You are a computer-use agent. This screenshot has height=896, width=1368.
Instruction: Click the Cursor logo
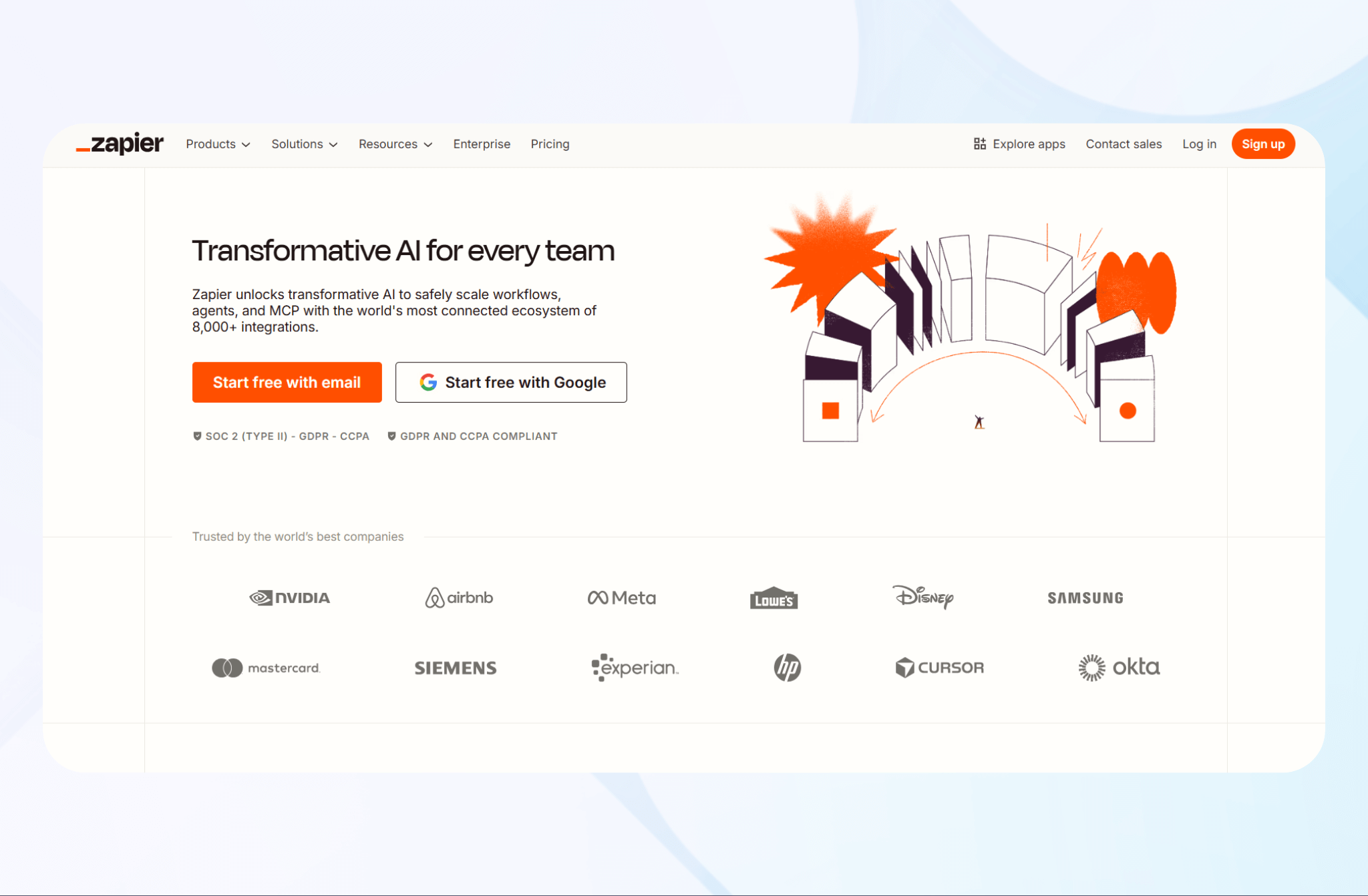pyautogui.click(x=940, y=667)
